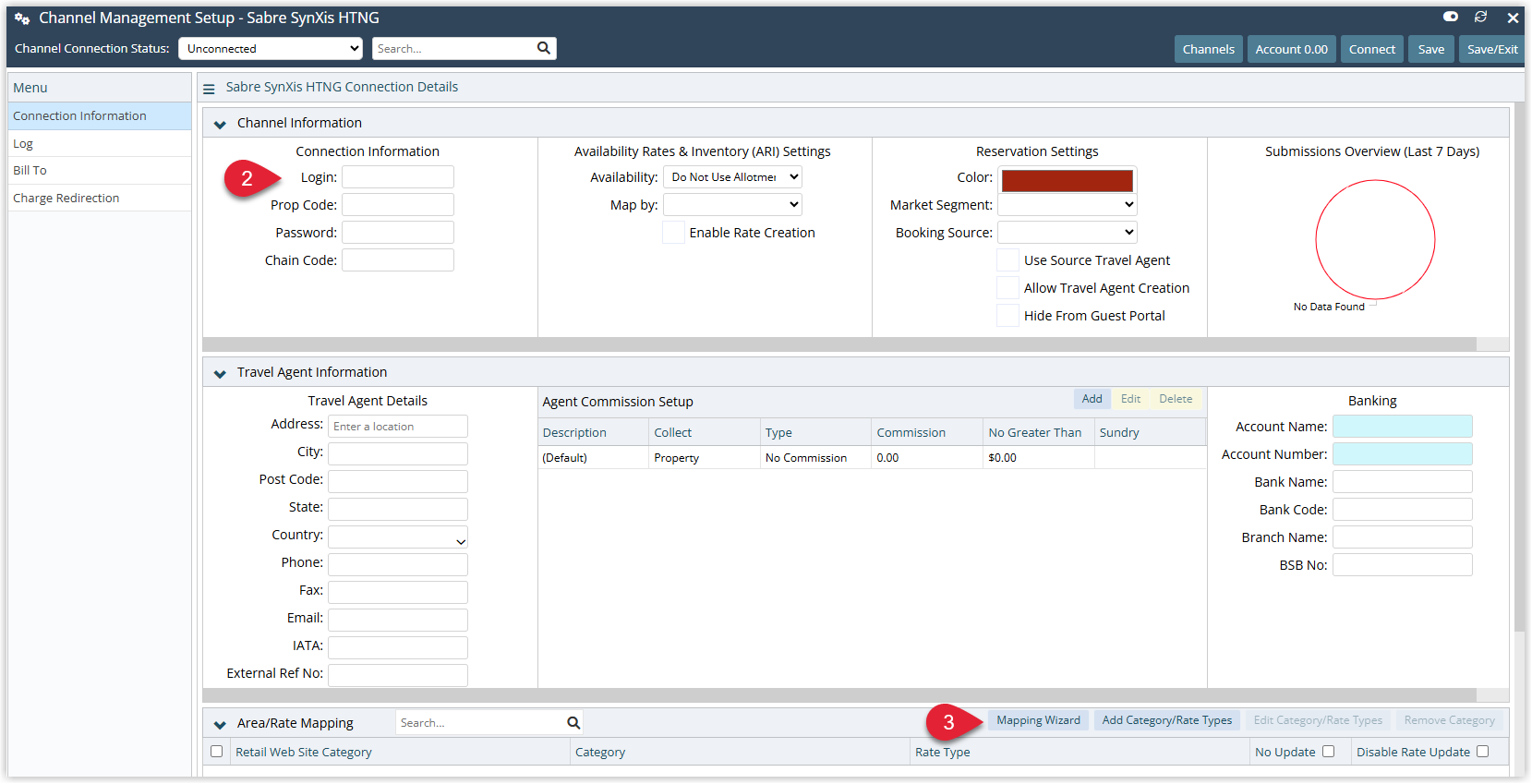Tick the No Update checkbox
Image resolution: width=1532 pixels, height=784 pixels.
(1329, 752)
